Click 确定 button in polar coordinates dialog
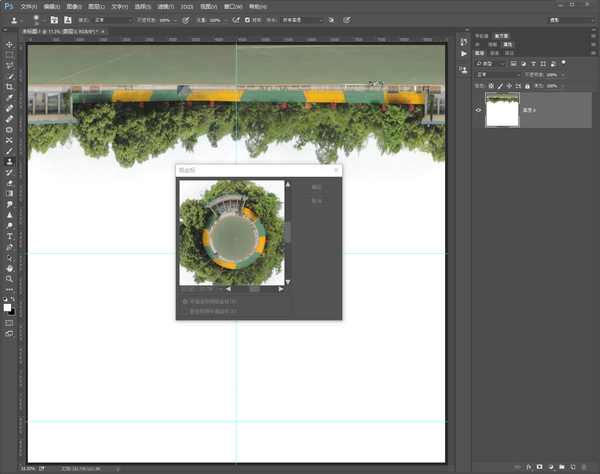Viewport: 600px width, 474px height. (316, 187)
